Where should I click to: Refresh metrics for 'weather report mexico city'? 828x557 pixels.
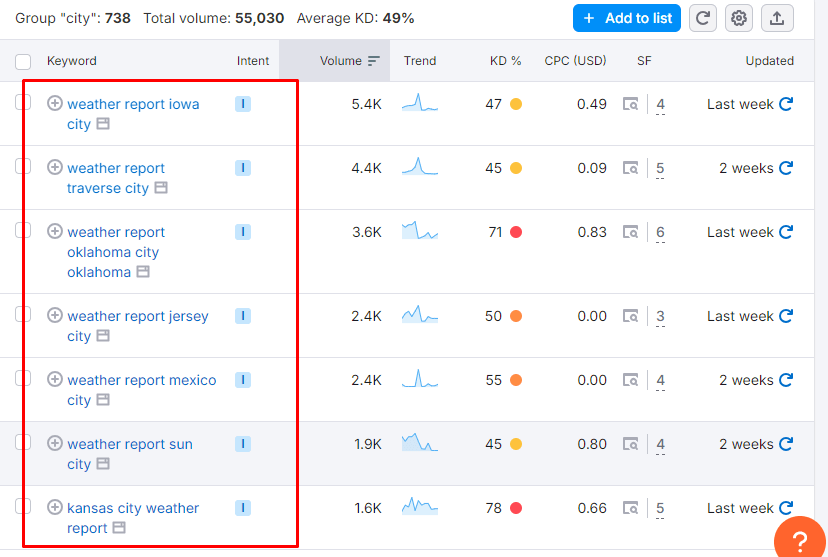[x=786, y=380]
